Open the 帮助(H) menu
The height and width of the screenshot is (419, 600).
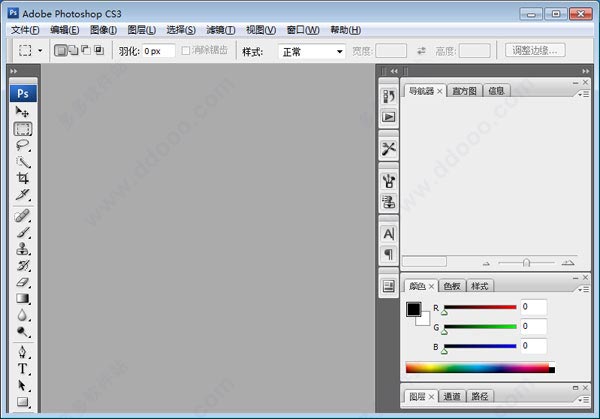pos(346,30)
